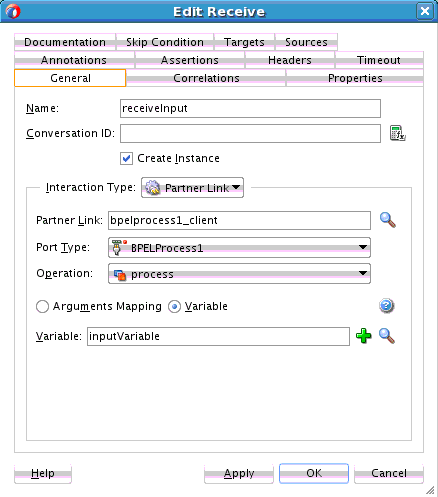Switch to the Correlations tab
Screen dimensions: 438x497
pyautogui.click(x=206, y=78)
